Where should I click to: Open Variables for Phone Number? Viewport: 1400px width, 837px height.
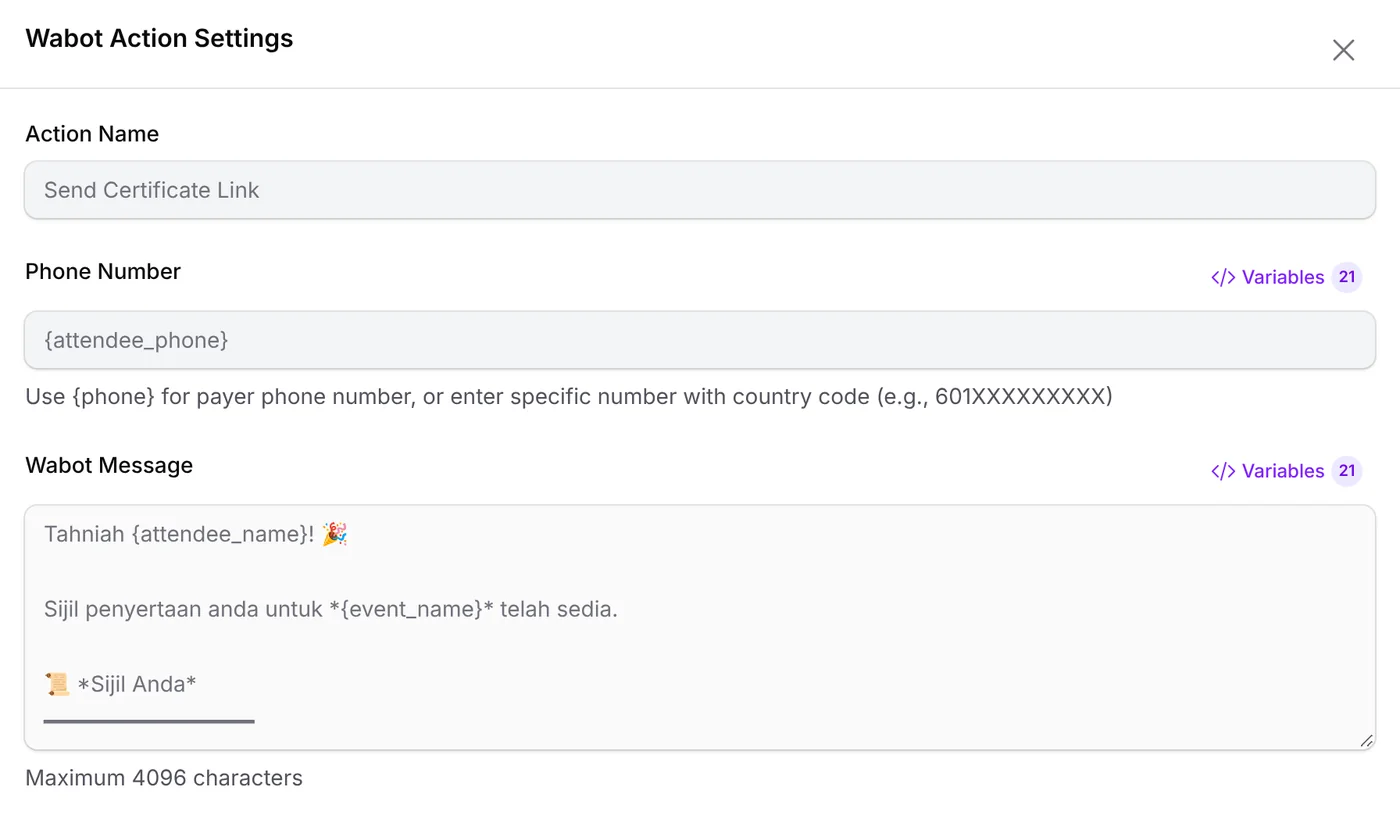pos(1286,277)
